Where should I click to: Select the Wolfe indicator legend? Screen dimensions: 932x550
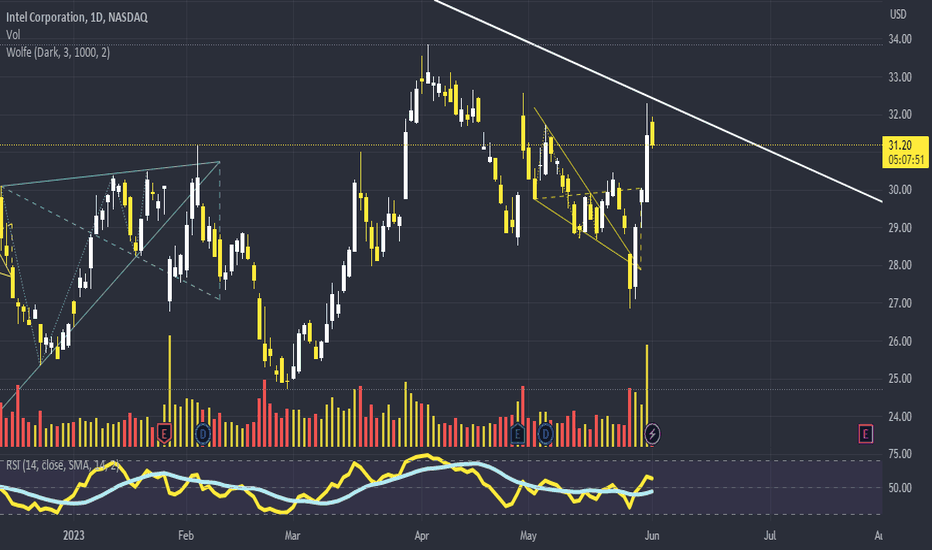[x=58, y=52]
